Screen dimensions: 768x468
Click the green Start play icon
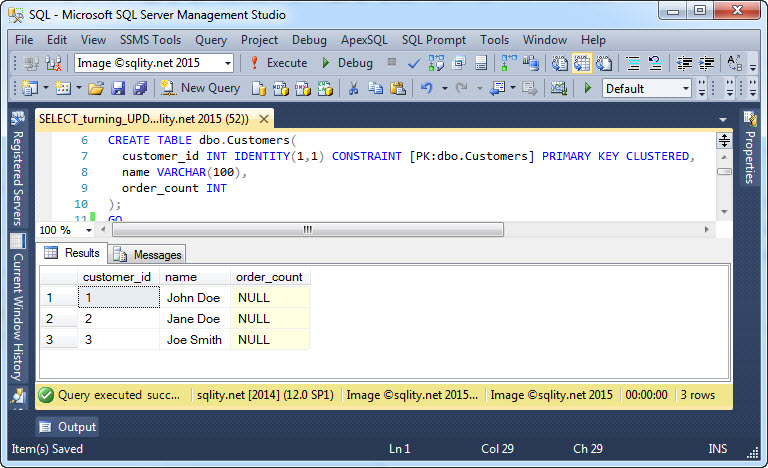click(588, 88)
